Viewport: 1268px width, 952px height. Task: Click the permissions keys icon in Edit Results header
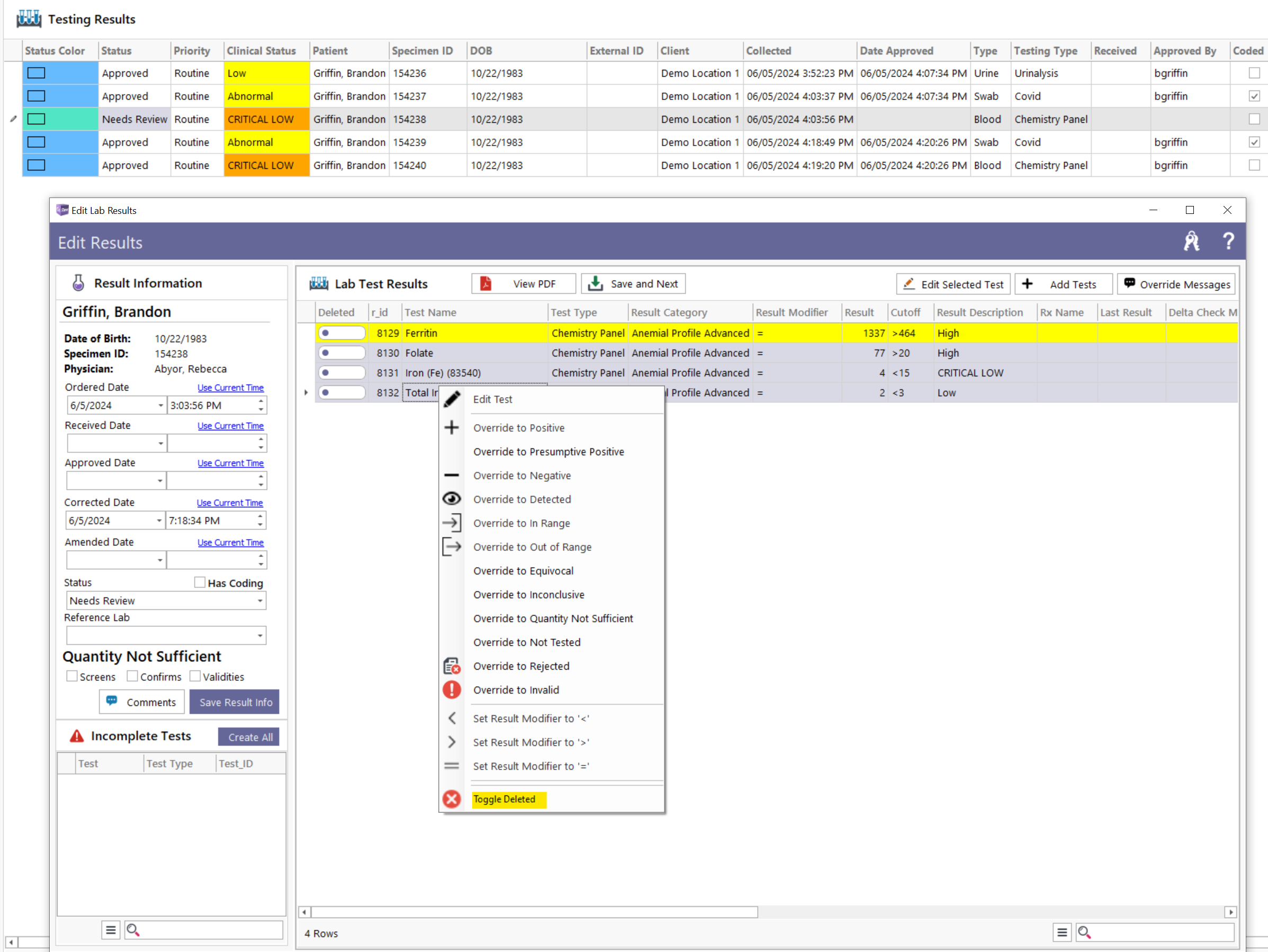click(1192, 241)
